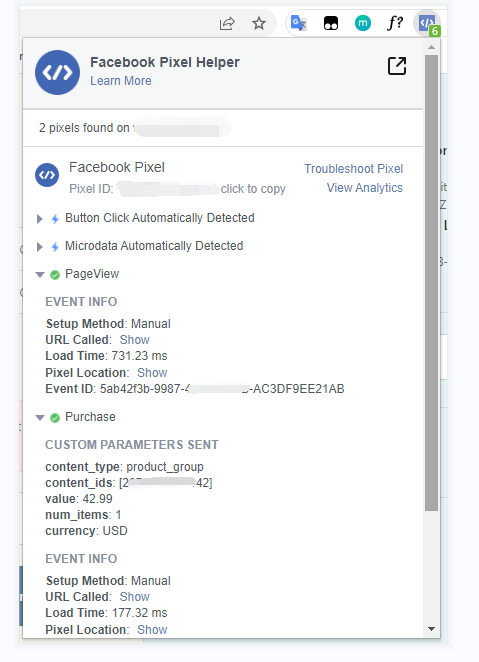
Task: Collapse the Purchase event section
Action: click(x=40, y=418)
